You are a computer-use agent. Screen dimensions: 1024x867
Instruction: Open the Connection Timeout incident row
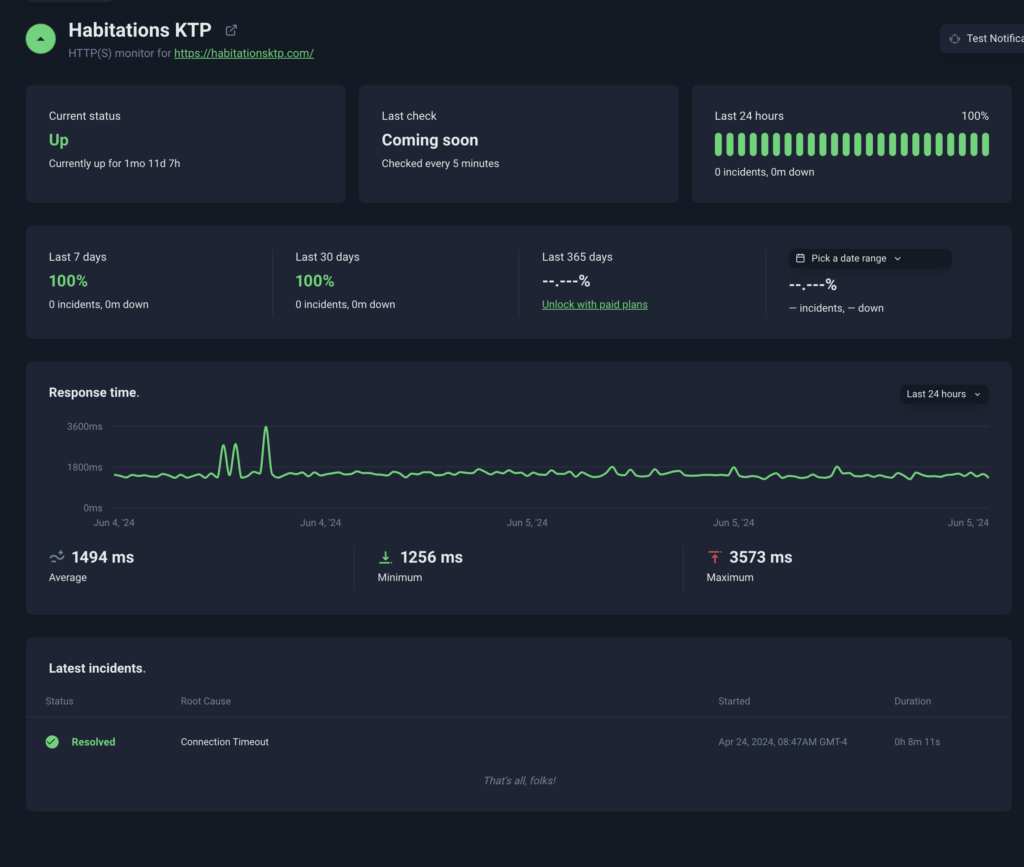(225, 742)
